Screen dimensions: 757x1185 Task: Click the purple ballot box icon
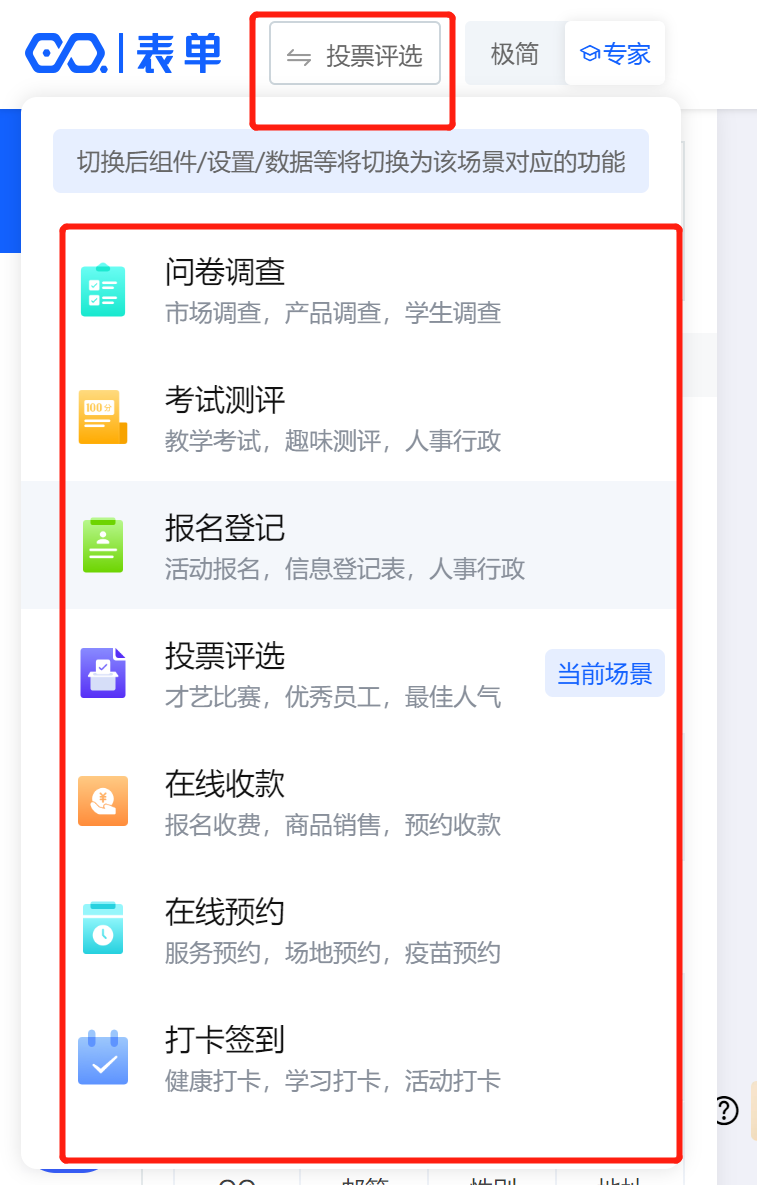pos(103,673)
